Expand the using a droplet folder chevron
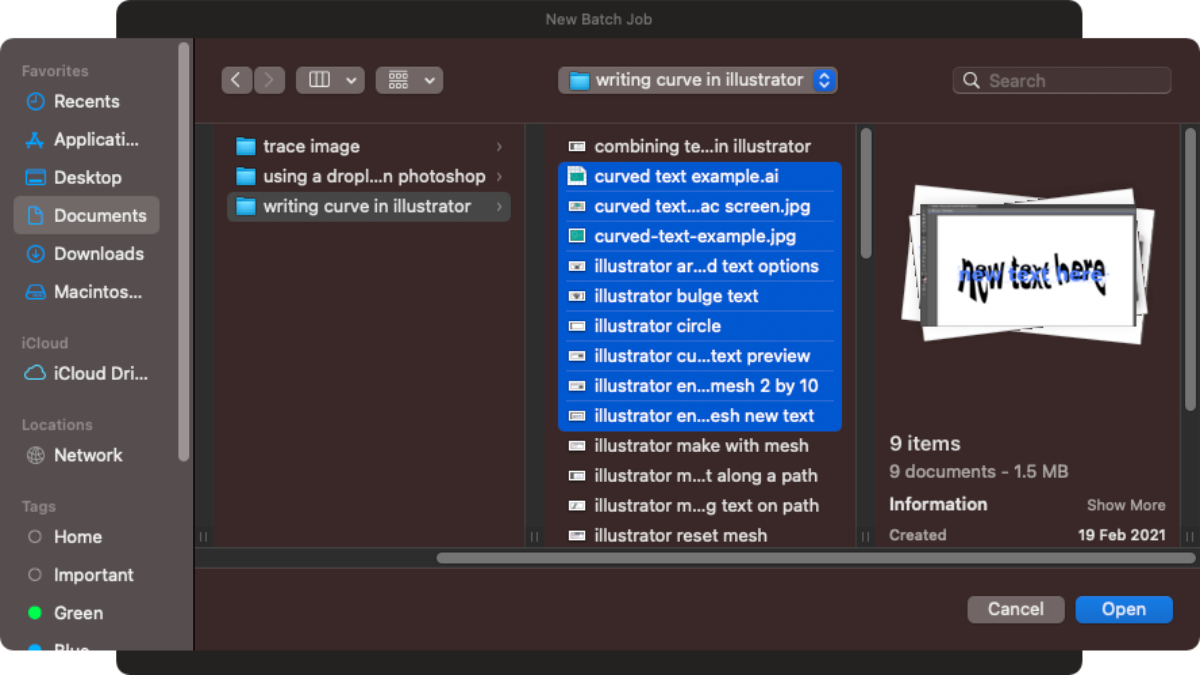Image resolution: width=1200 pixels, height=675 pixels. tap(499, 176)
